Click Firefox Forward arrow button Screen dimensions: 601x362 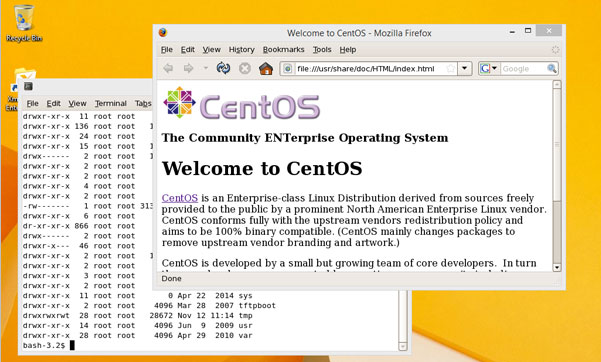click(x=188, y=69)
